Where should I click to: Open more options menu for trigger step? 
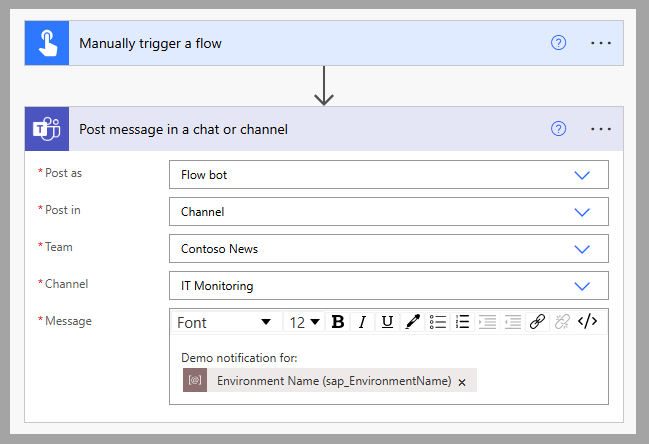click(x=600, y=44)
